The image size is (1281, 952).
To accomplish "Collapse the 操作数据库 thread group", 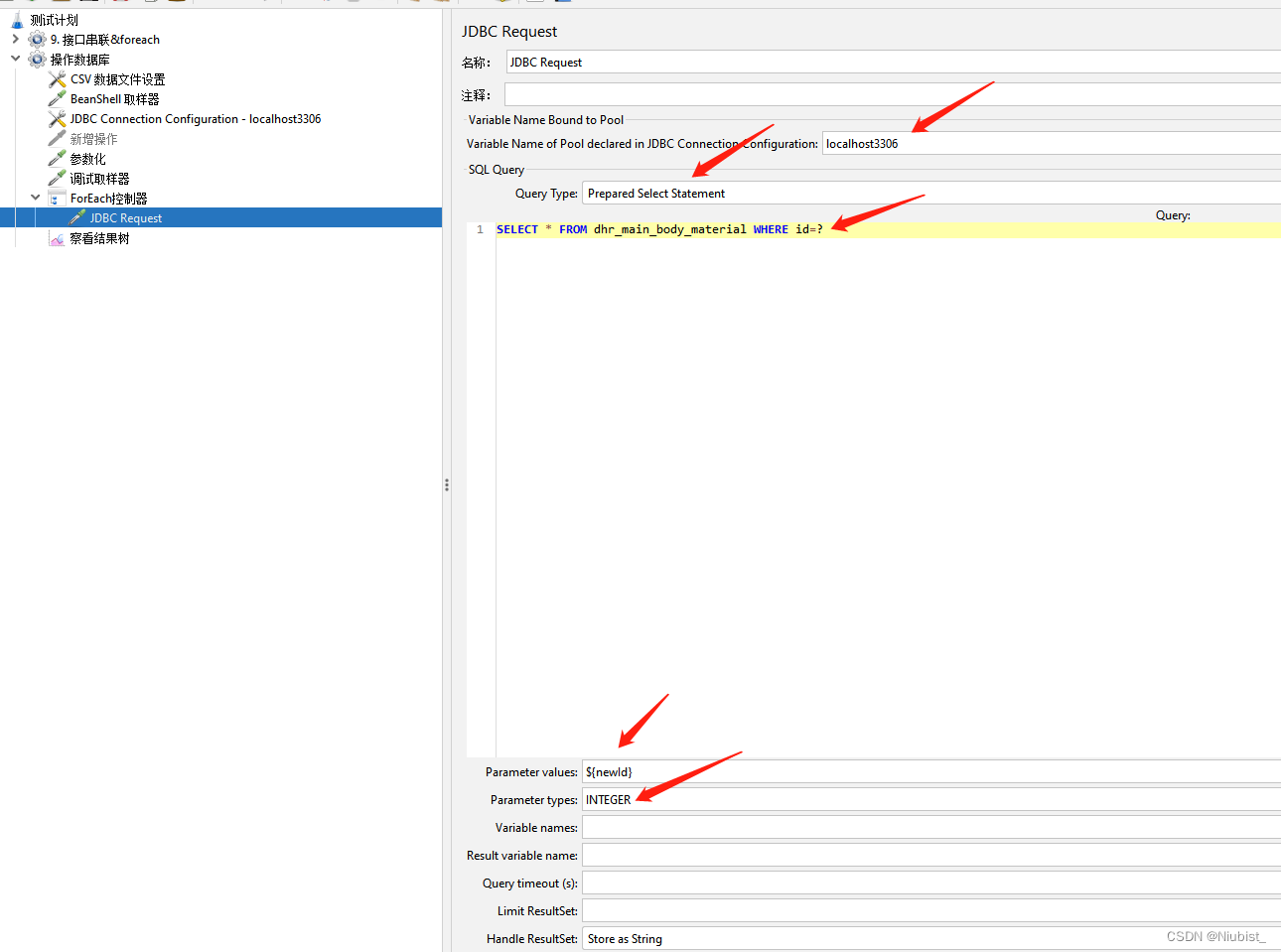I will click(15, 59).
